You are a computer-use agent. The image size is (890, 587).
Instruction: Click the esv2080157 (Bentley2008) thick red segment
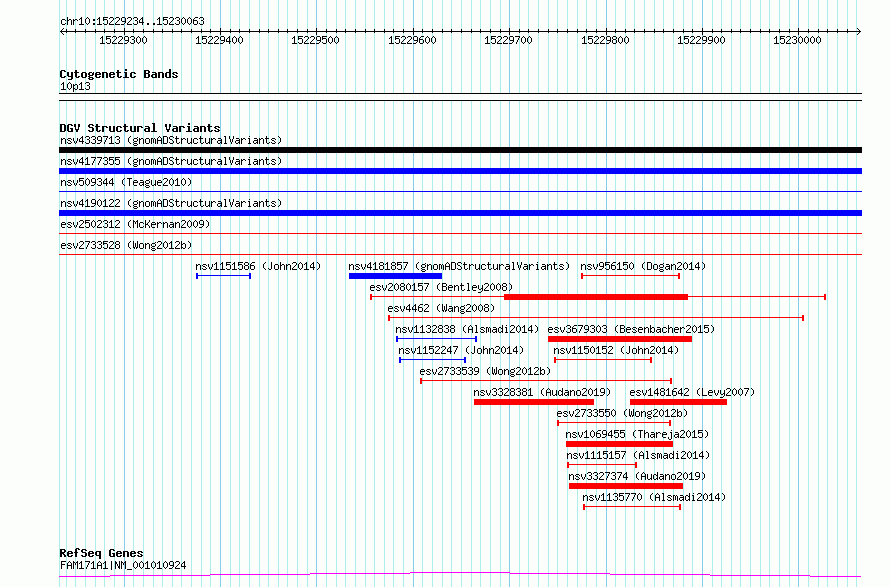(x=596, y=297)
